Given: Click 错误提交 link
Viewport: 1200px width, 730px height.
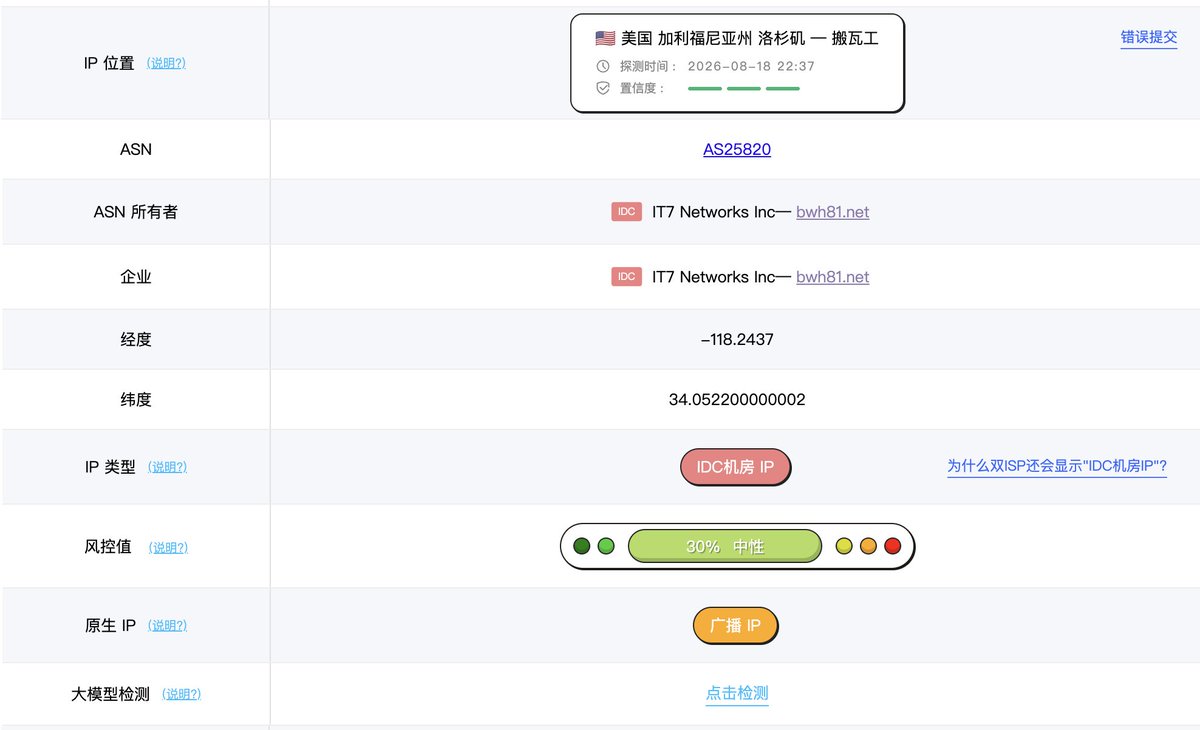Looking at the screenshot, I should tap(1149, 38).
